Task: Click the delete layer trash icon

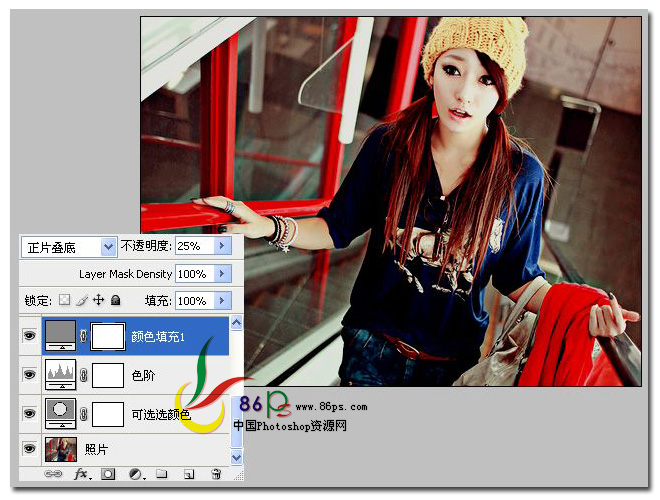Action: point(216,474)
